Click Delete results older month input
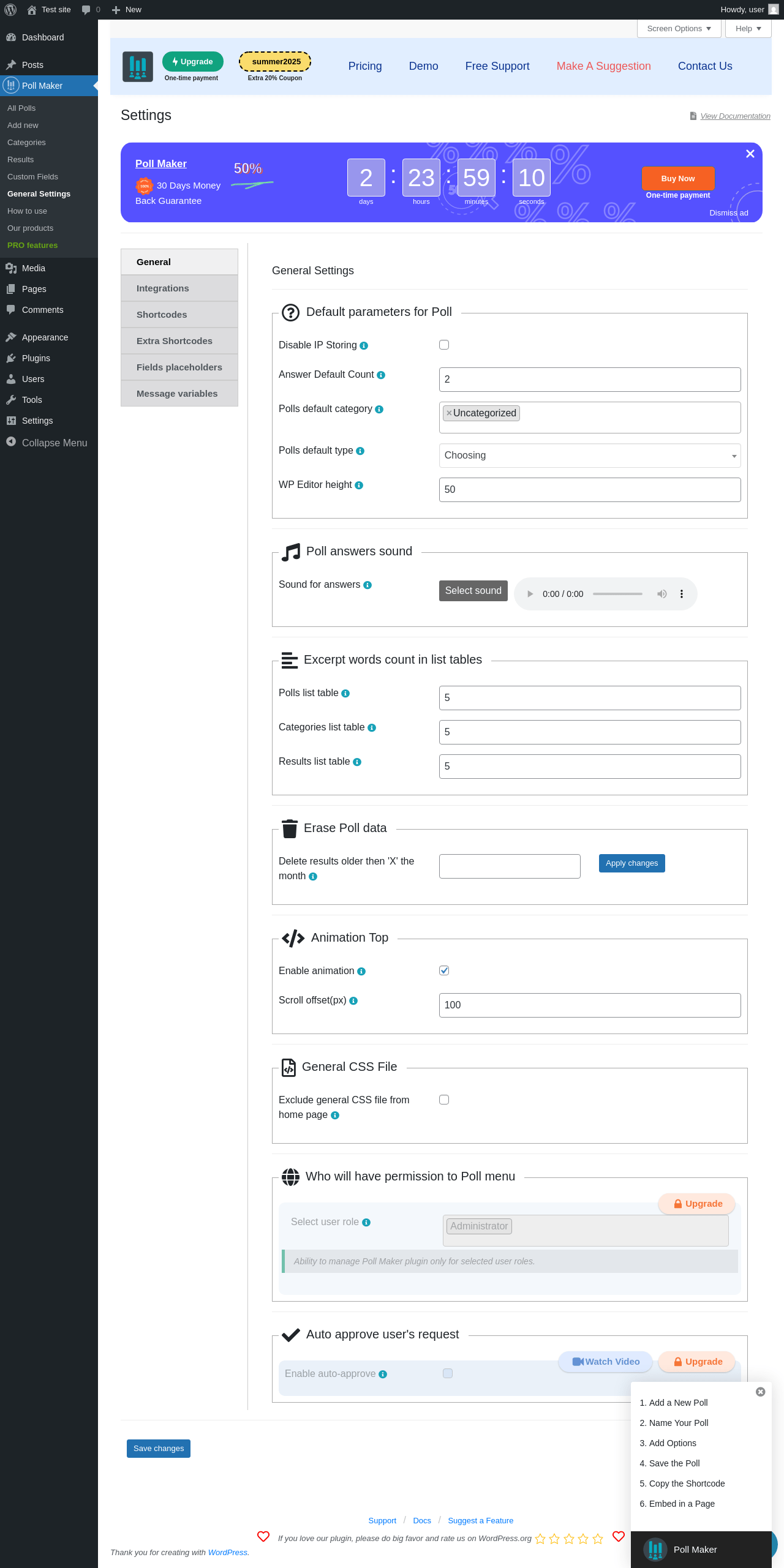784x1568 pixels. (510, 866)
